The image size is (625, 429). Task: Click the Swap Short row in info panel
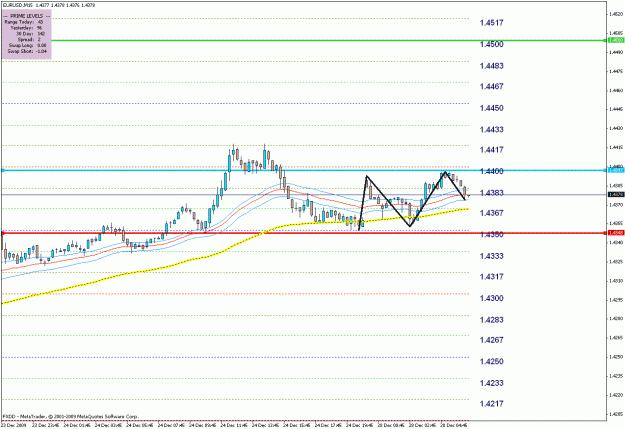pos(27,51)
